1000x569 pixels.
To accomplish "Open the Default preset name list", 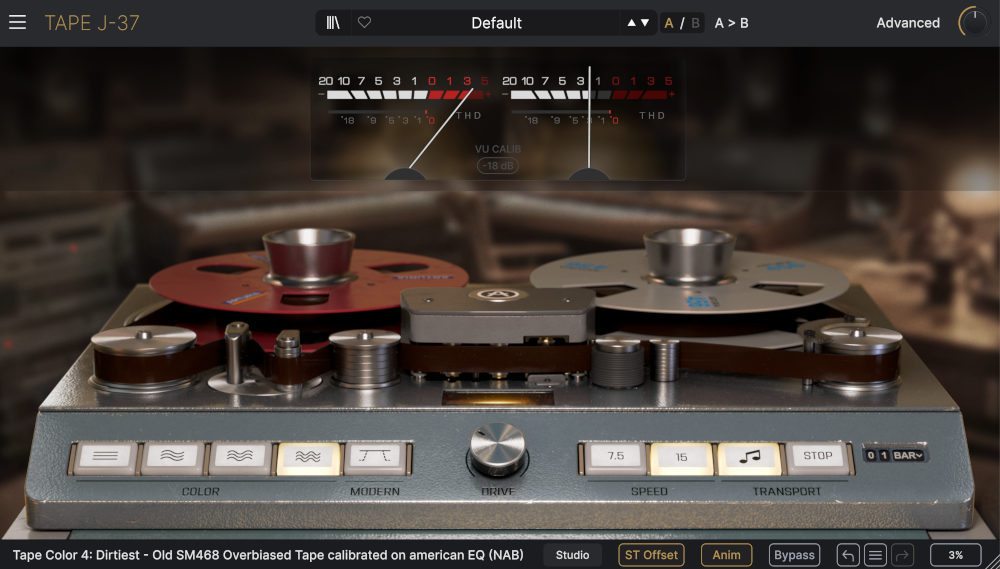I will [497, 23].
